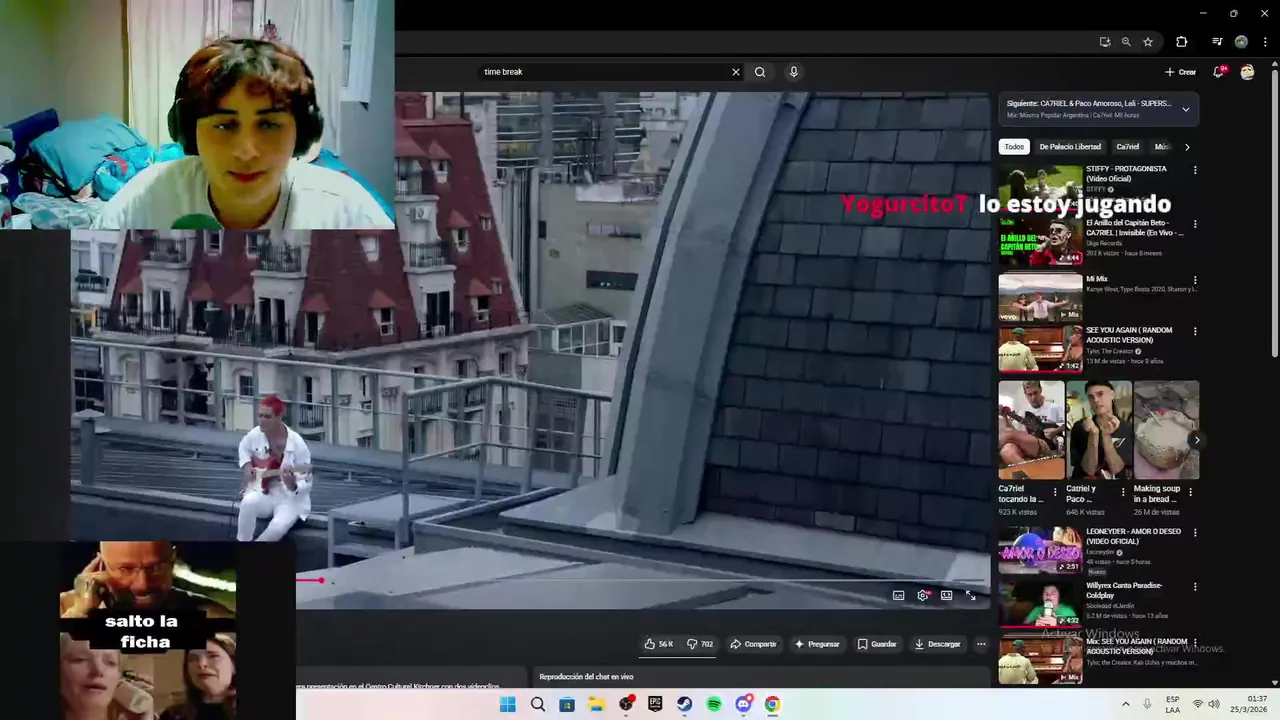
Task: Open the Crear menu button
Action: (1180, 72)
